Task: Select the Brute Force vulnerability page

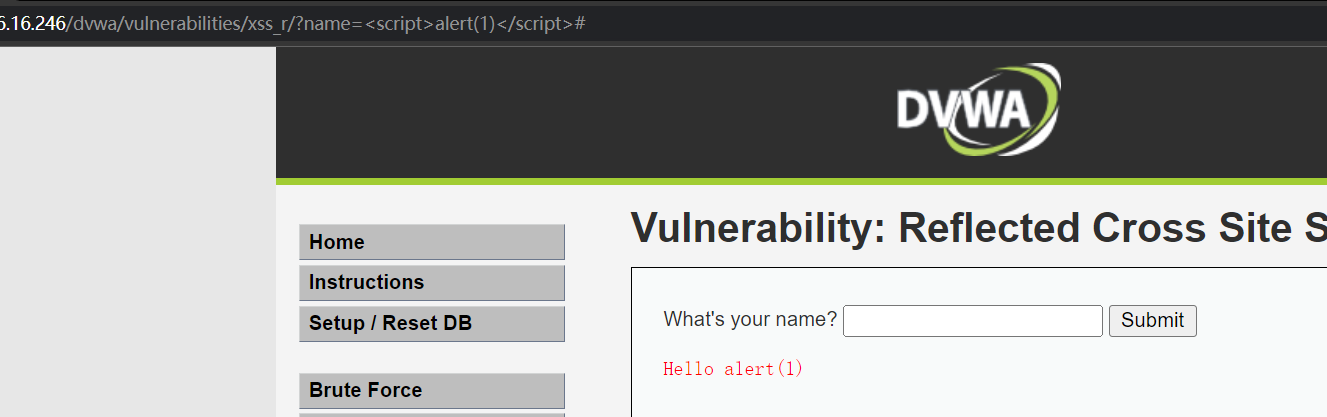Action: coord(432,391)
